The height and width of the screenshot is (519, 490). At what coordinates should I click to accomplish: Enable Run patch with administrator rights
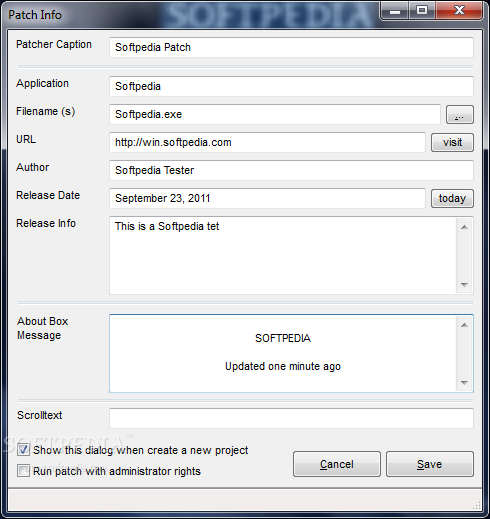coord(23,471)
